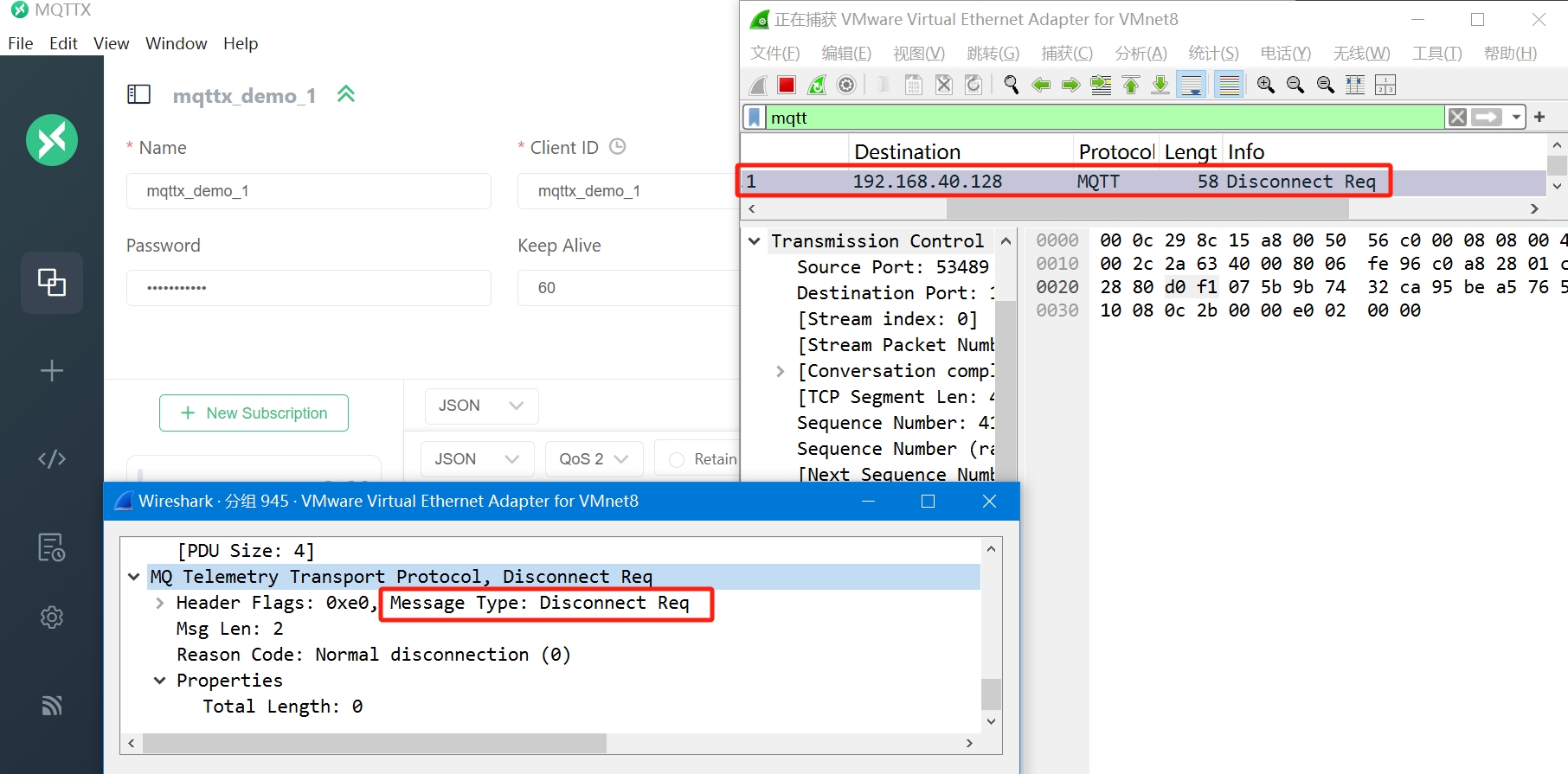Image resolution: width=1568 pixels, height=774 pixels.
Task: Jump to the last packet
Action: click(1160, 85)
